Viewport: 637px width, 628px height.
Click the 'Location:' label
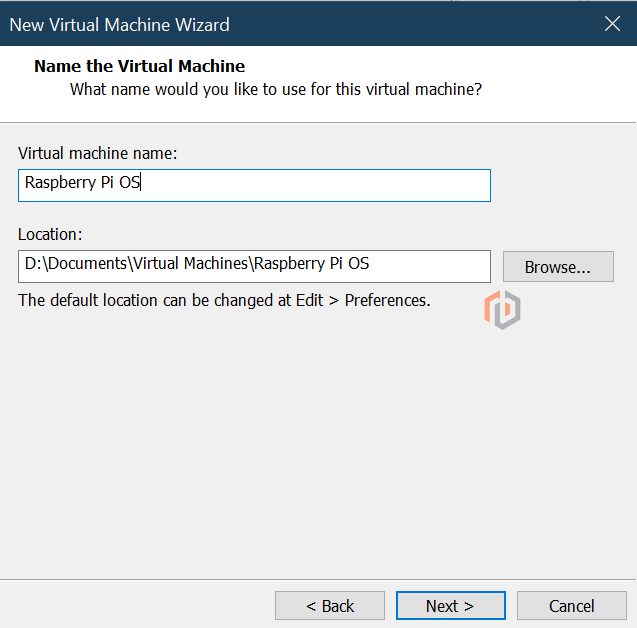(50, 234)
